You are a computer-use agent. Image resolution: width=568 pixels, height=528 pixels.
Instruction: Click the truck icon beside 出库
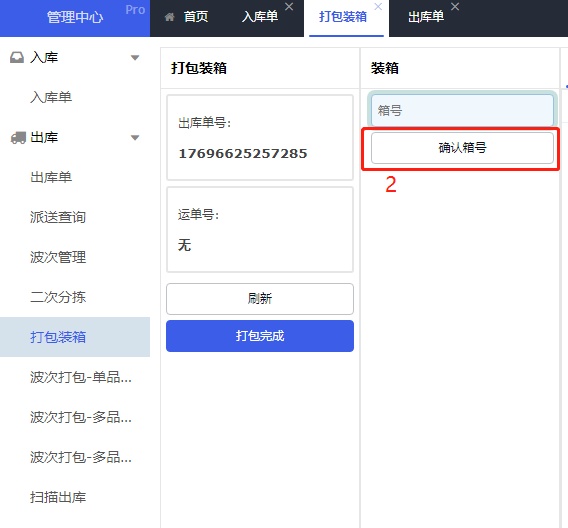[18, 138]
